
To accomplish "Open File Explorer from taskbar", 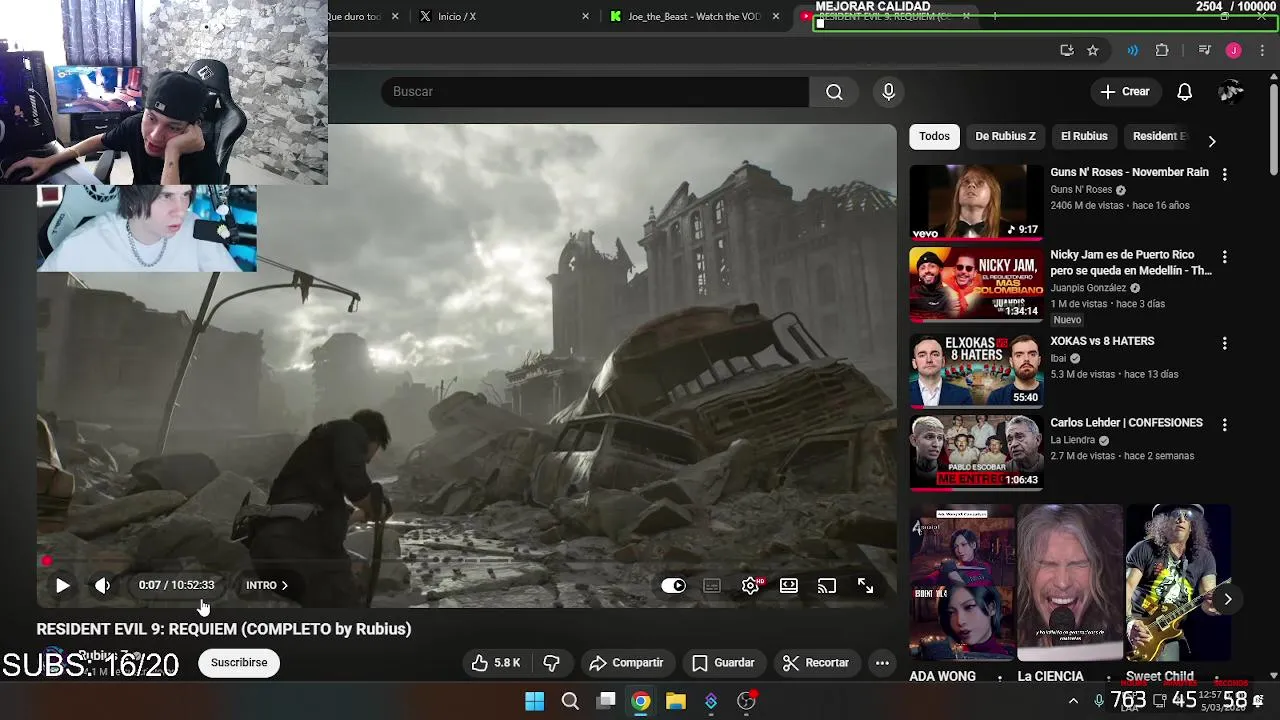I will [676, 701].
